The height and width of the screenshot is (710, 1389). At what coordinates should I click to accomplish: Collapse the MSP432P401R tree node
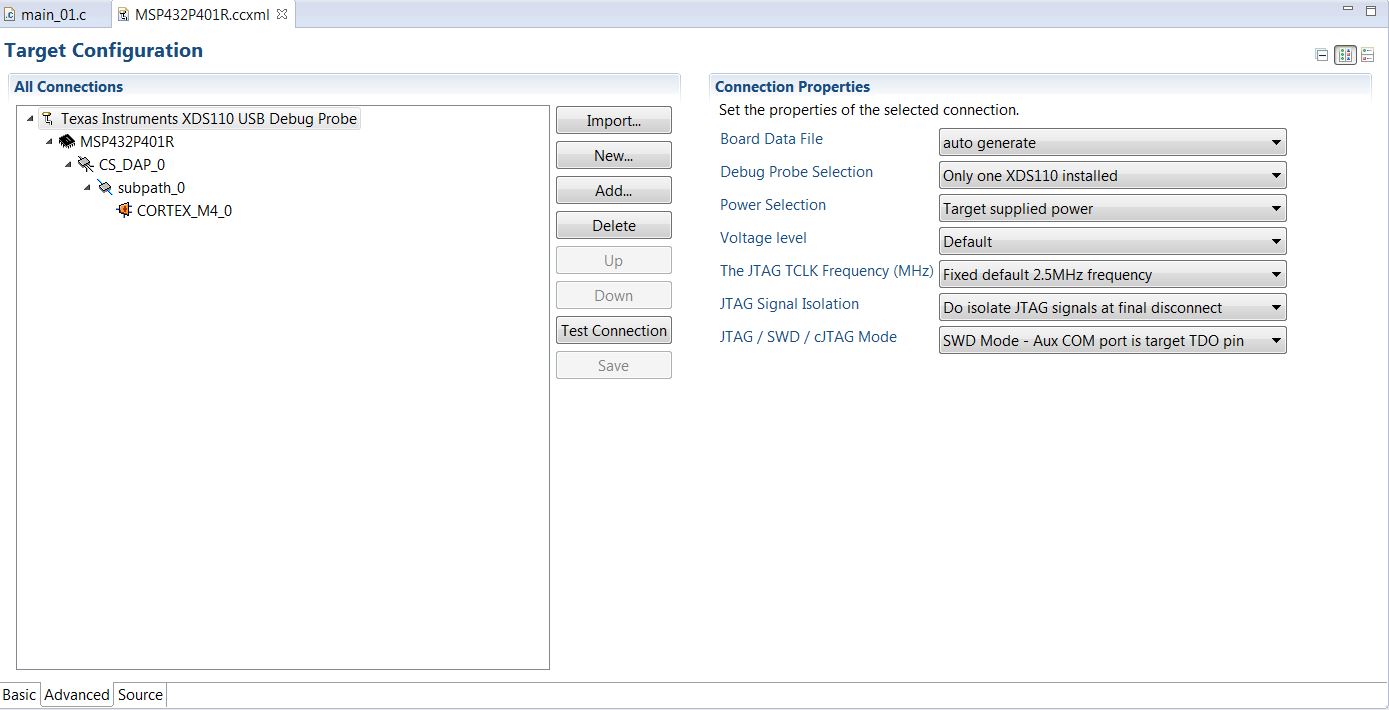pos(49,142)
